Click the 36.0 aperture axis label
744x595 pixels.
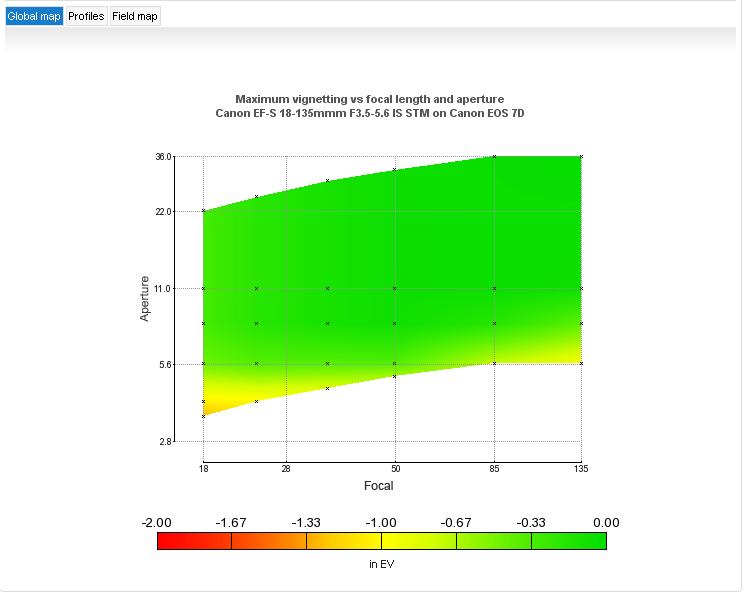point(163,157)
